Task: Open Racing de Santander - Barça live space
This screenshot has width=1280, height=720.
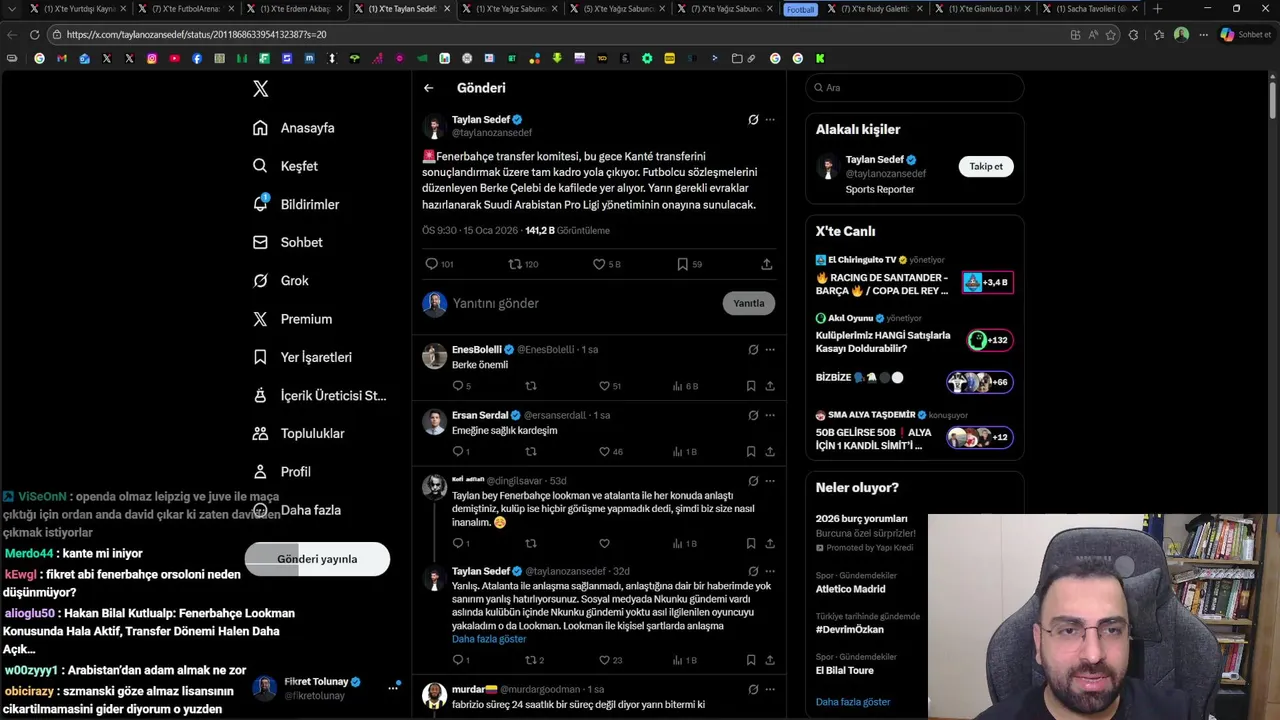Action: [914, 277]
